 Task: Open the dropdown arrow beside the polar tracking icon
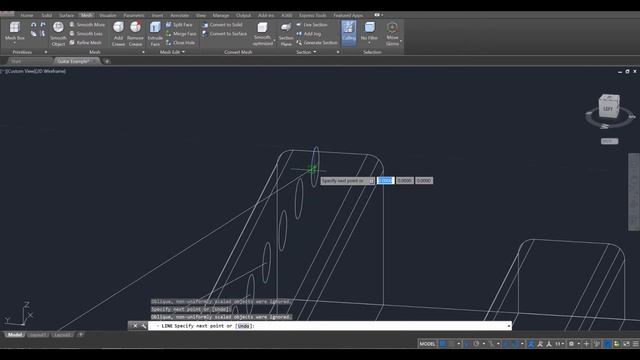[x=484, y=344]
